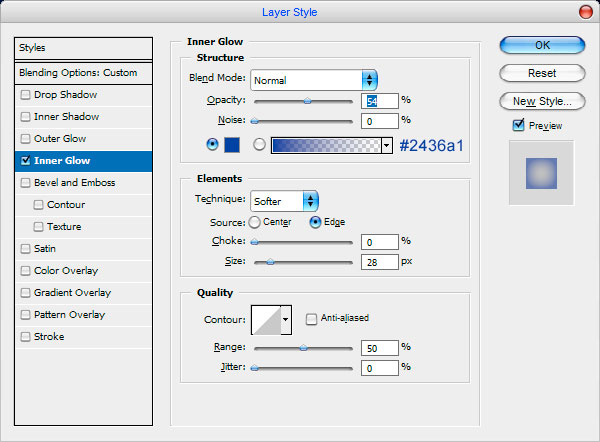This screenshot has height=442, width=600.
Task: Enable the Stroke checkbox
Action: 25,337
